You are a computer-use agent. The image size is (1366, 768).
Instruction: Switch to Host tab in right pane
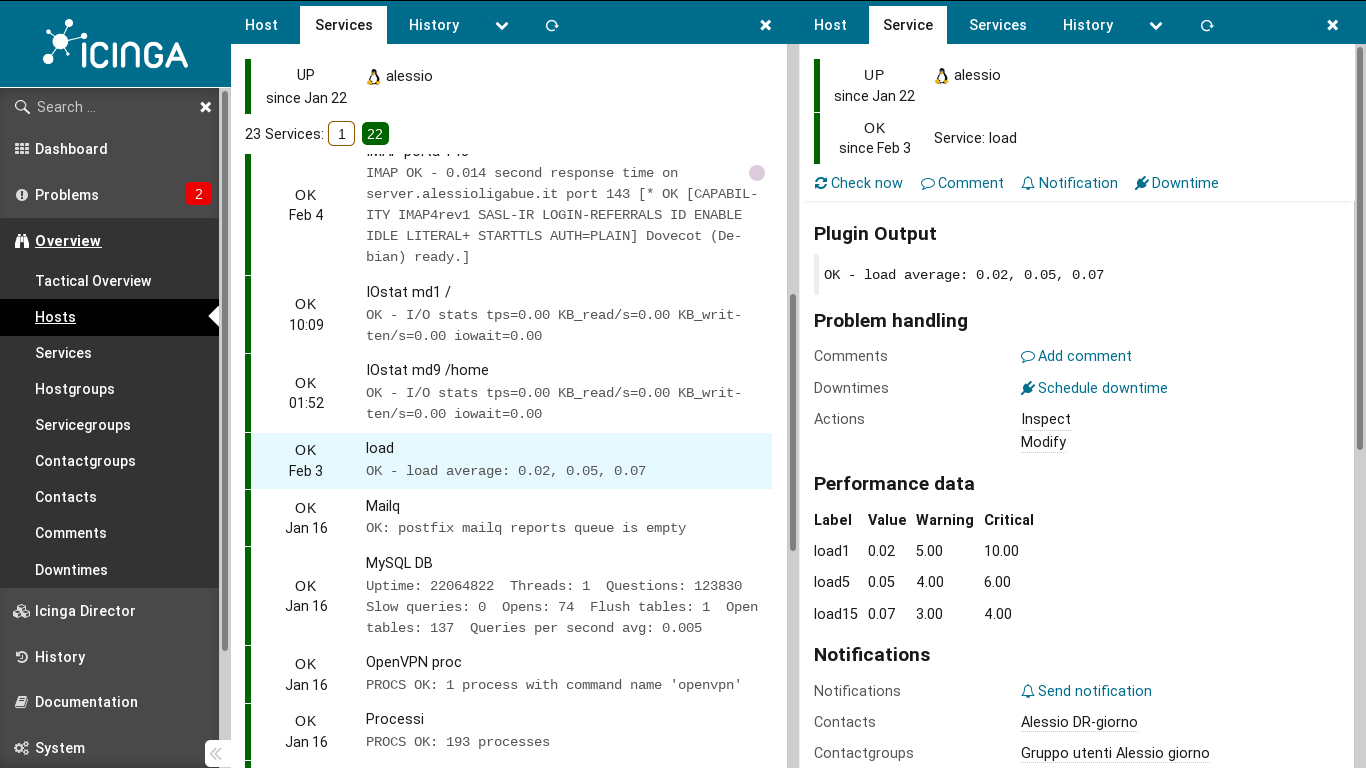point(830,25)
